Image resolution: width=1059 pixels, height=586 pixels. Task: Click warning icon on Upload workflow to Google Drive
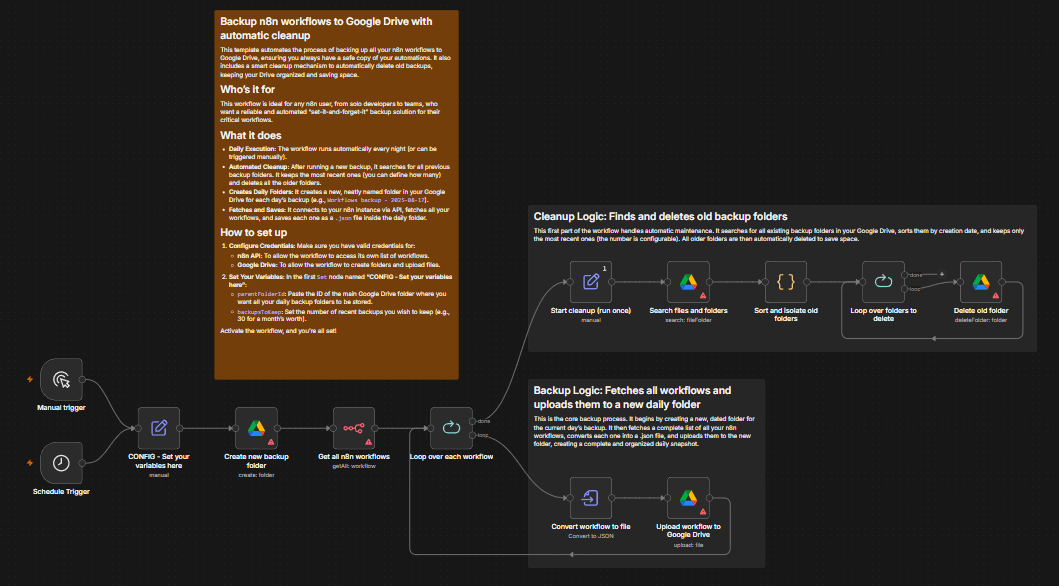pos(703,512)
